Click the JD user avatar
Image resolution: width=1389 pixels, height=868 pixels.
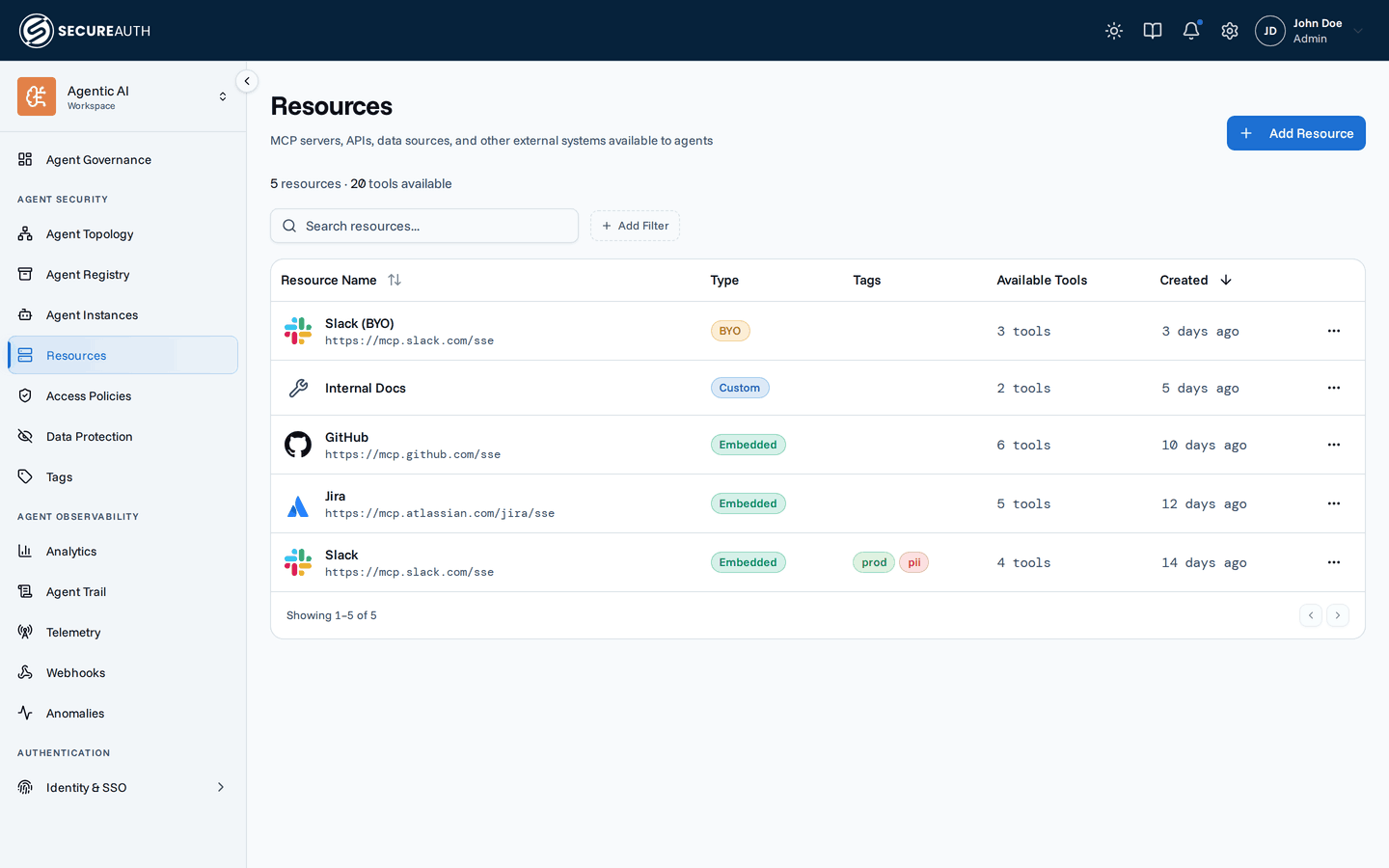coord(1270,31)
